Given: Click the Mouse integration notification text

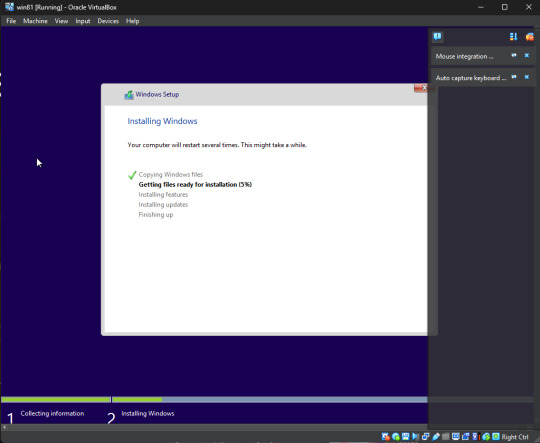Looking at the screenshot, I should click(x=464, y=56).
